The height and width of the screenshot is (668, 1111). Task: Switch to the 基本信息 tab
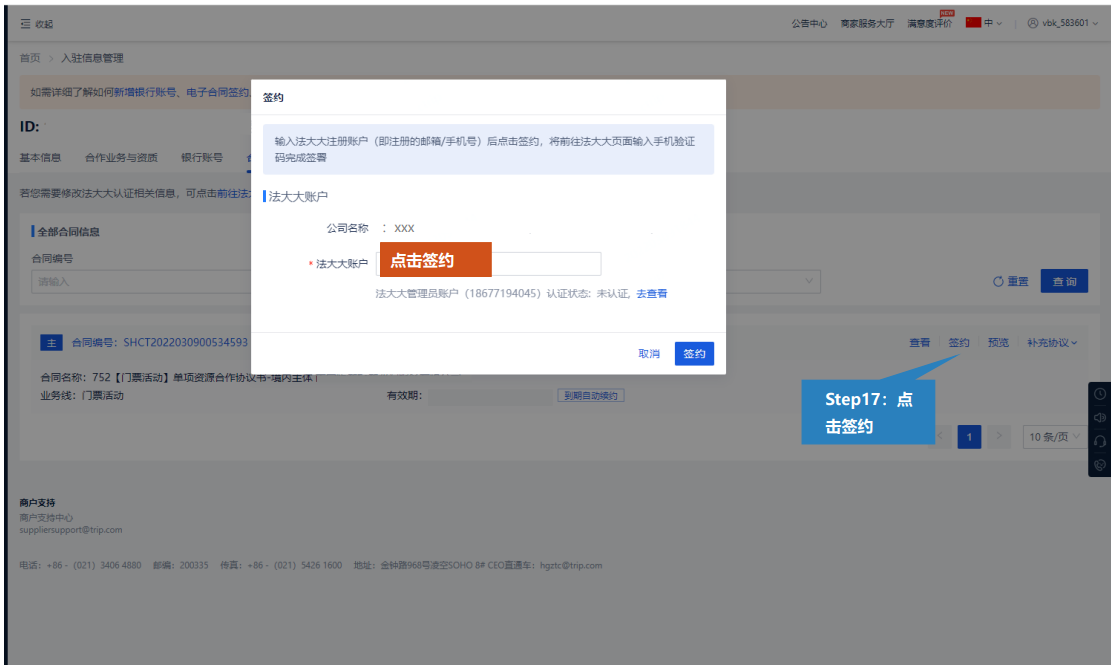pos(41,157)
